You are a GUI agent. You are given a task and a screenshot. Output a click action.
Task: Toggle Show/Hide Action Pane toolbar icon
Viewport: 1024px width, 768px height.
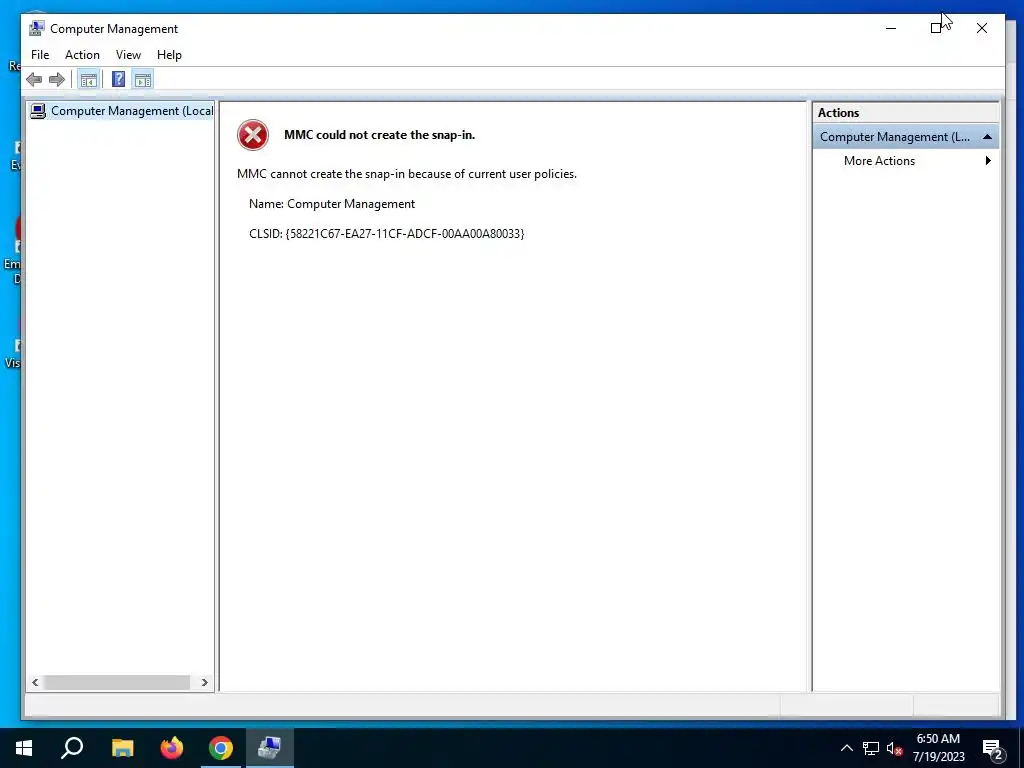(x=143, y=80)
